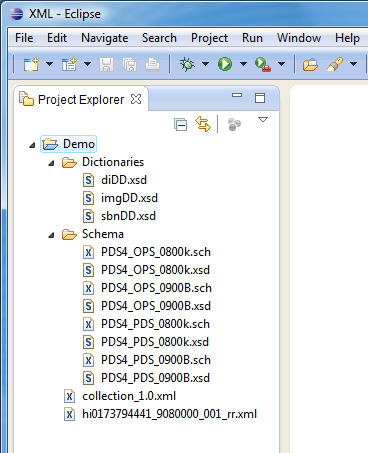Screen dimensions: 368x453
Task: Select the Project Explorer tab
Action: [x=81, y=99]
